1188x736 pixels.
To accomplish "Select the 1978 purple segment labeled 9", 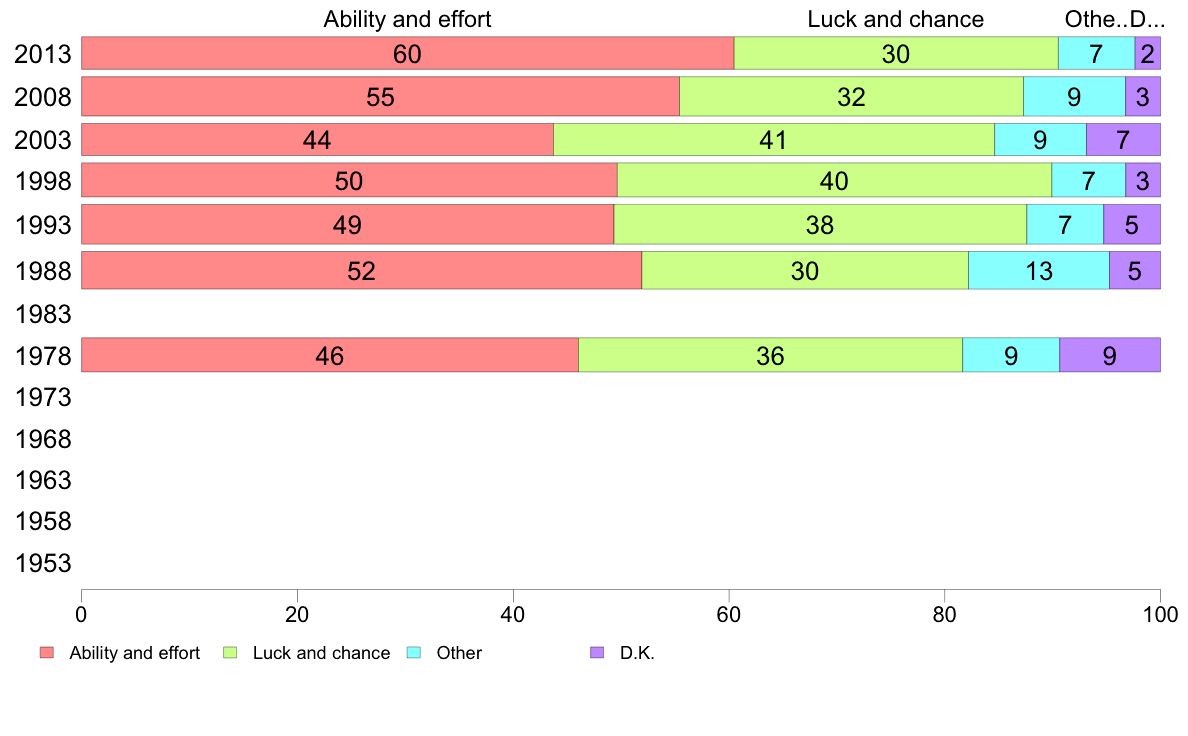I will tap(1110, 355).
